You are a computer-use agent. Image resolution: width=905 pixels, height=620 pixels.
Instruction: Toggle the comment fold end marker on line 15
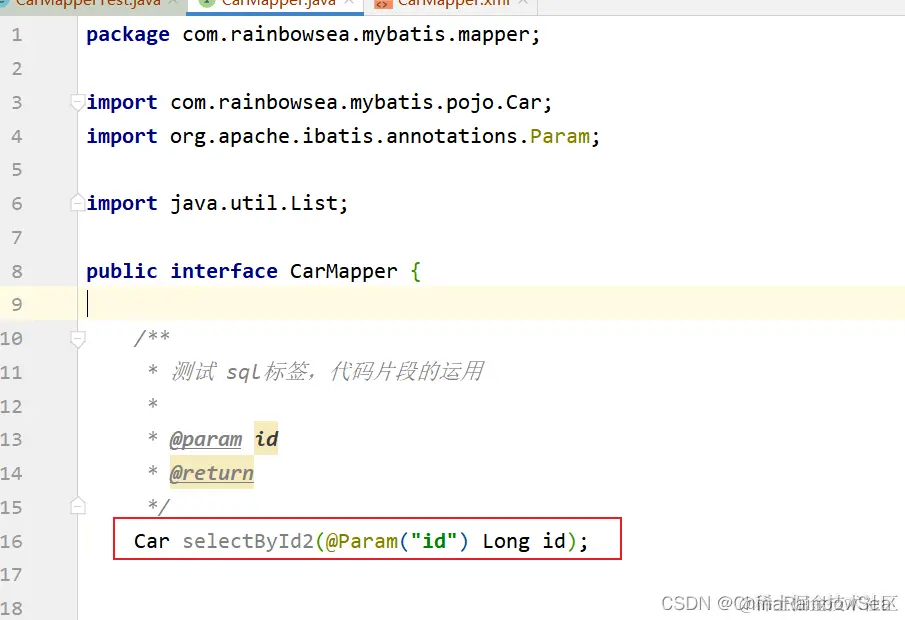click(77, 507)
